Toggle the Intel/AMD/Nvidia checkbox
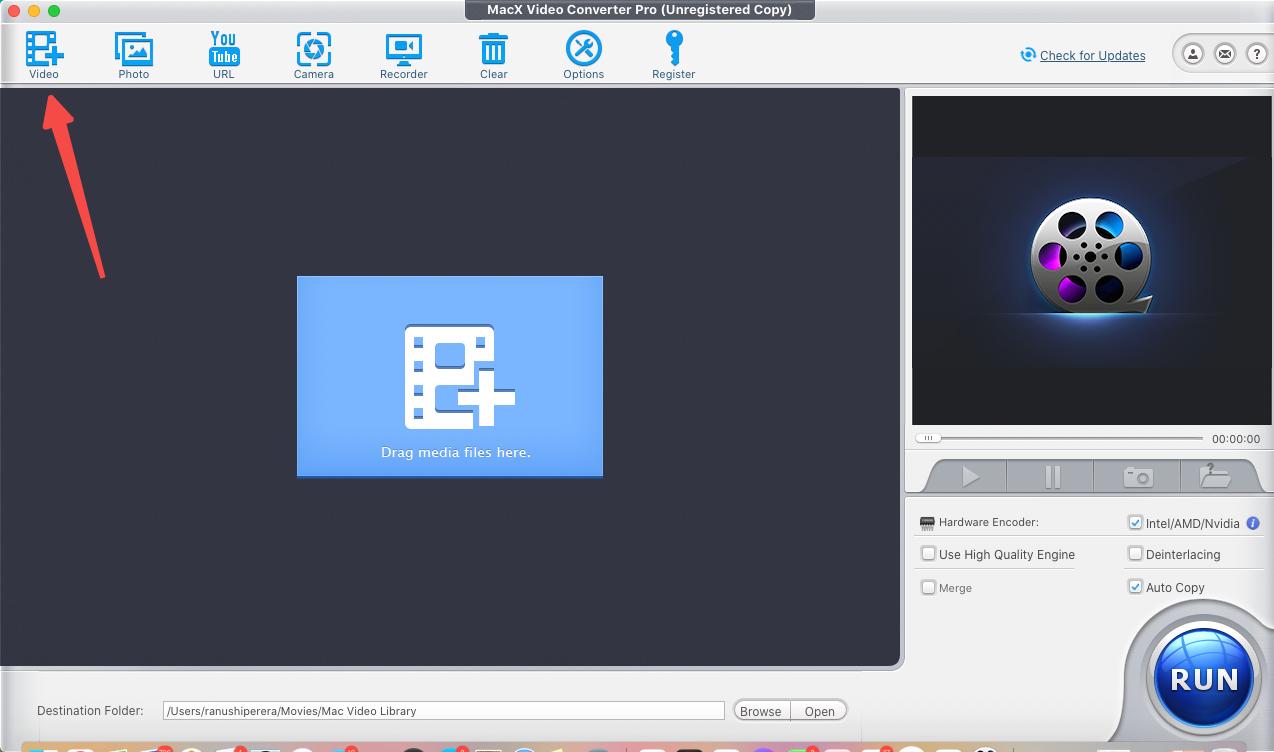This screenshot has width=1274, height=752. tap(1135, 522)
